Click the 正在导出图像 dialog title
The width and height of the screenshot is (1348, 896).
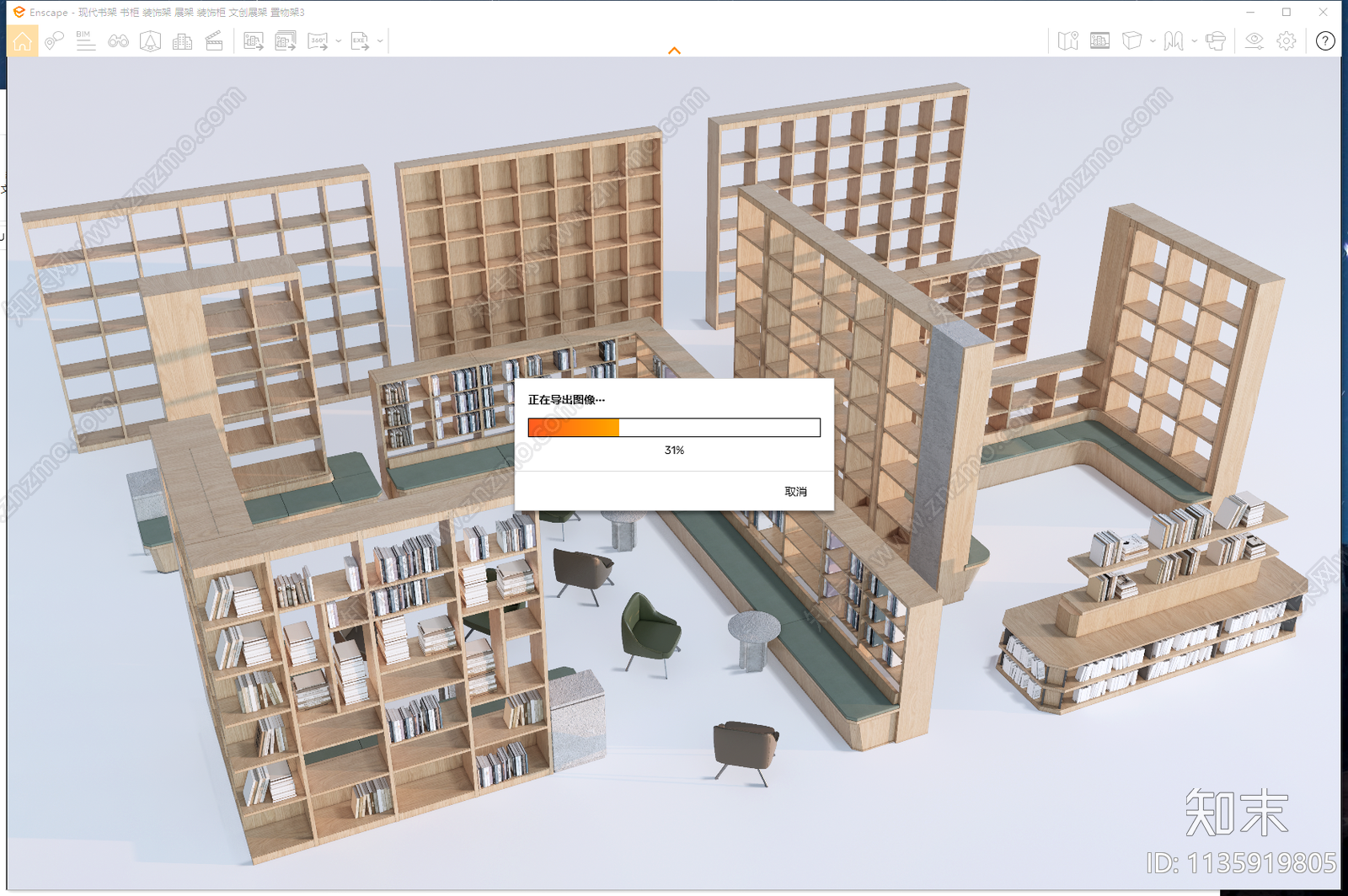click(566, 400)
